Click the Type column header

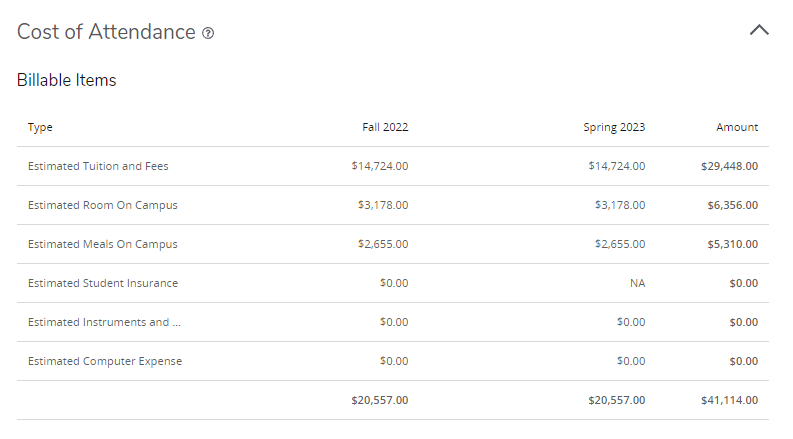point(41,127)
